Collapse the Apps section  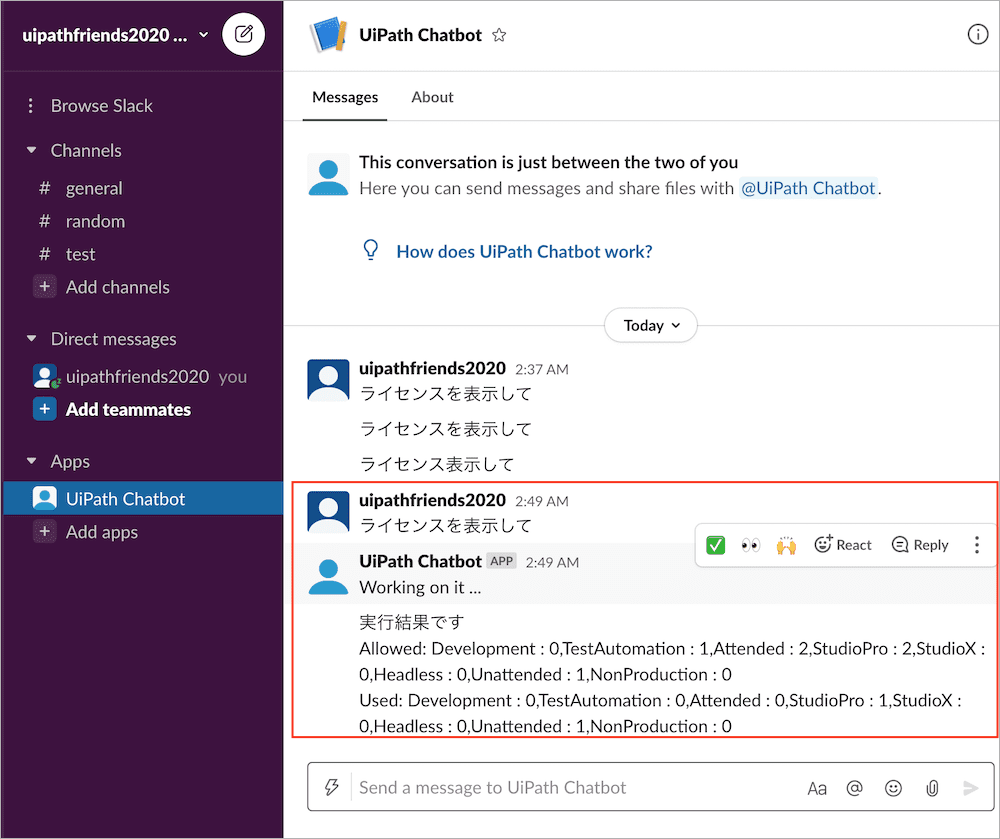[x=31, y=461]
